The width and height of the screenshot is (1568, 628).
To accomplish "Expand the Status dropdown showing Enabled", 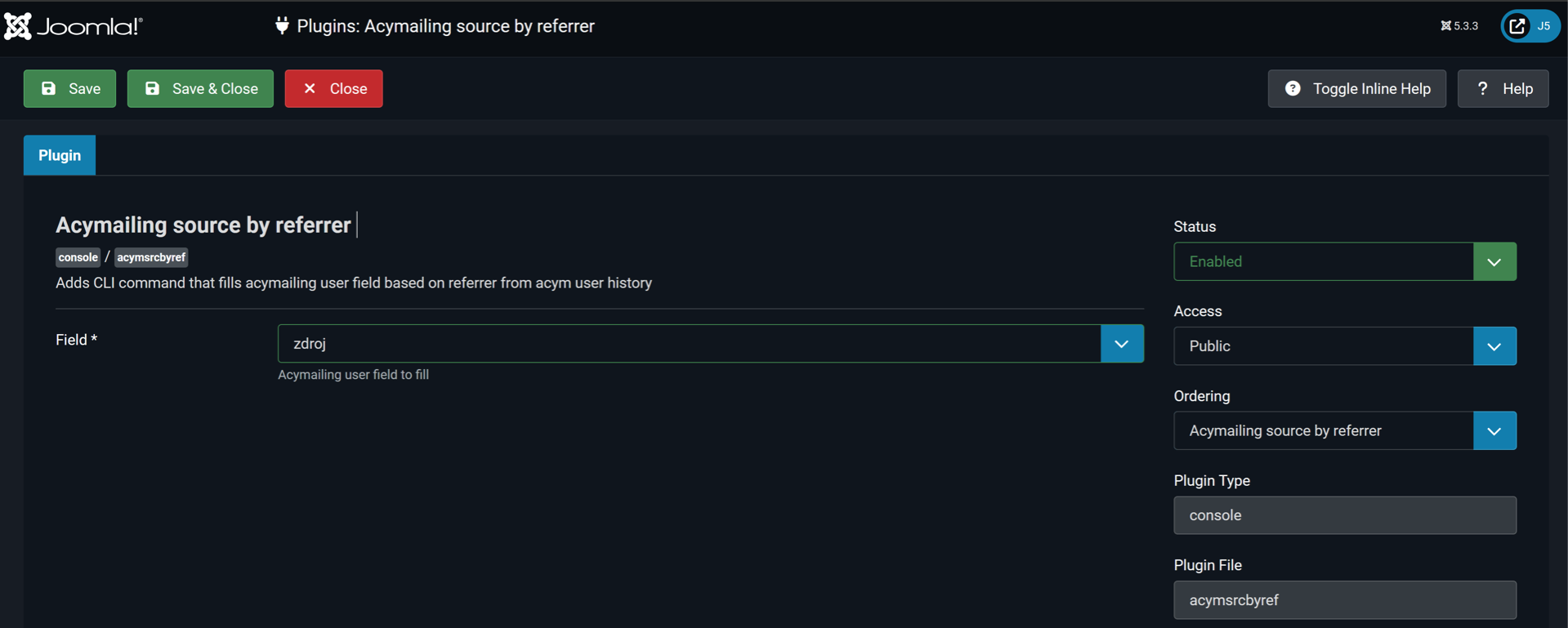I will click(x=1344, y=261).
